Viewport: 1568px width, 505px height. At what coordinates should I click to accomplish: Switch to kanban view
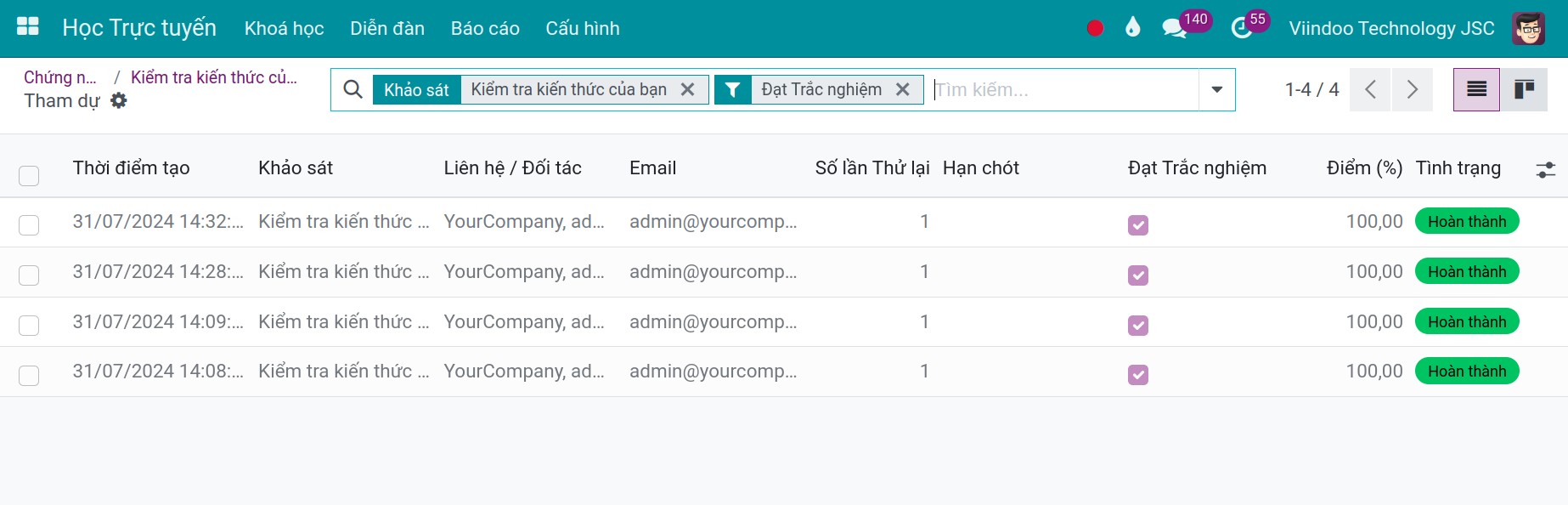coord(1524,89)
